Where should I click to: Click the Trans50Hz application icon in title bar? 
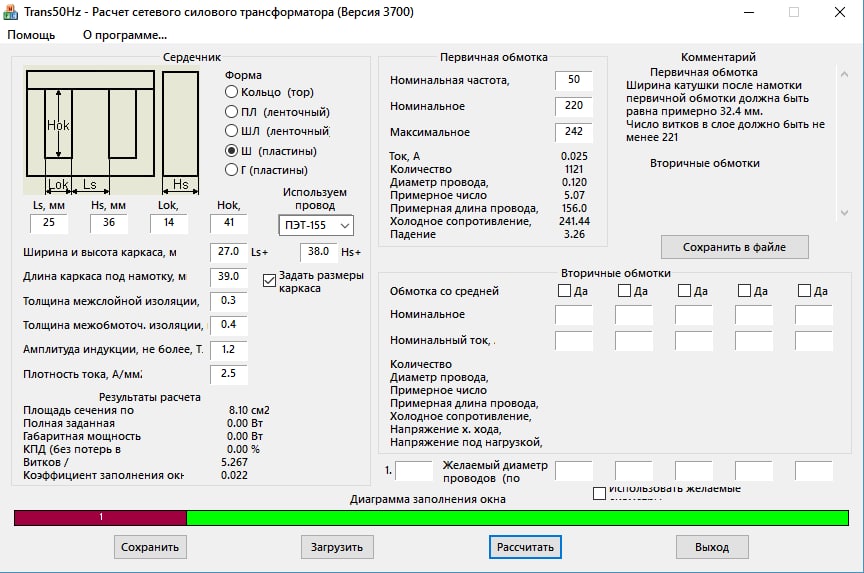10,12
